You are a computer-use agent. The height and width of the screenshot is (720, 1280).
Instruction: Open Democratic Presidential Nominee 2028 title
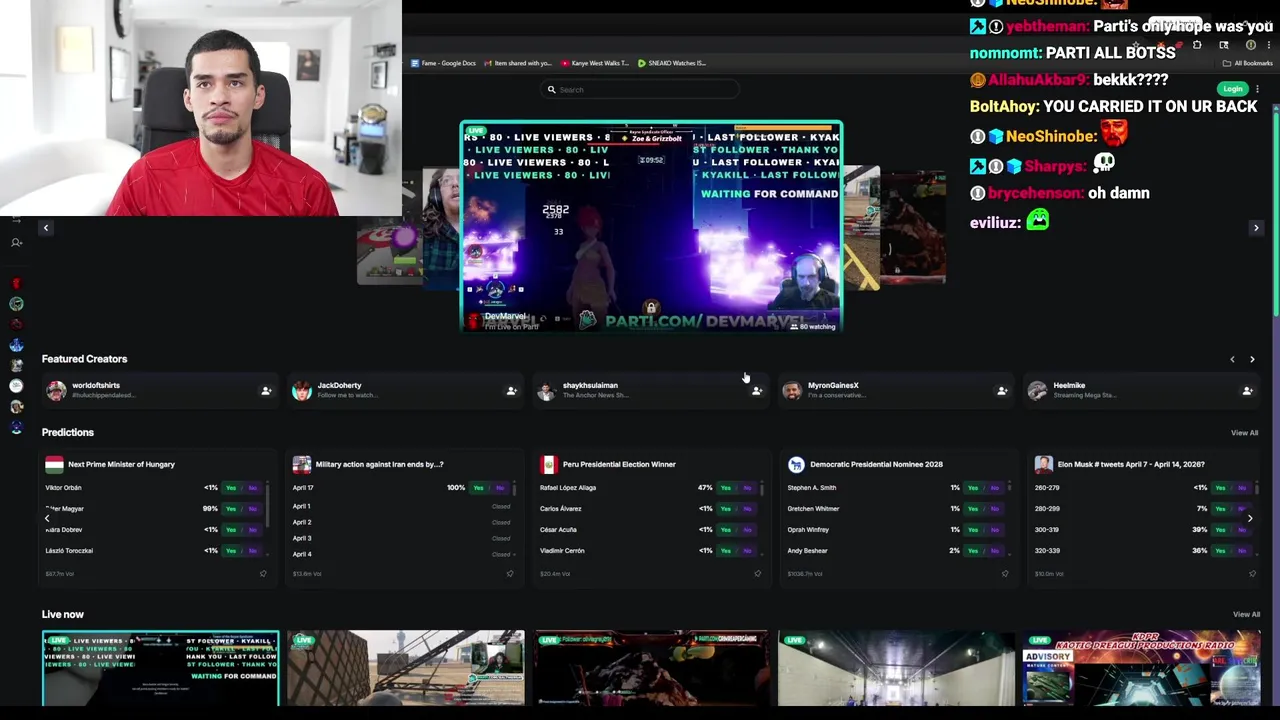[876, 464]
